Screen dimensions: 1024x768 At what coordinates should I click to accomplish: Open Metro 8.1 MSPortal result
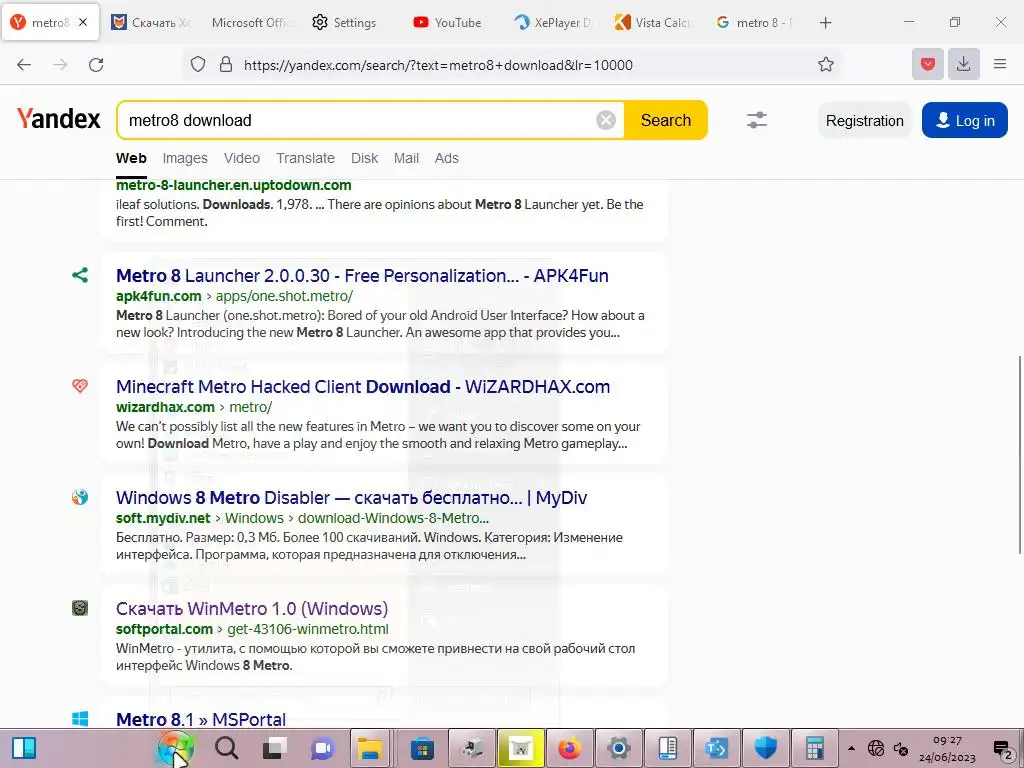pos(201,720)
